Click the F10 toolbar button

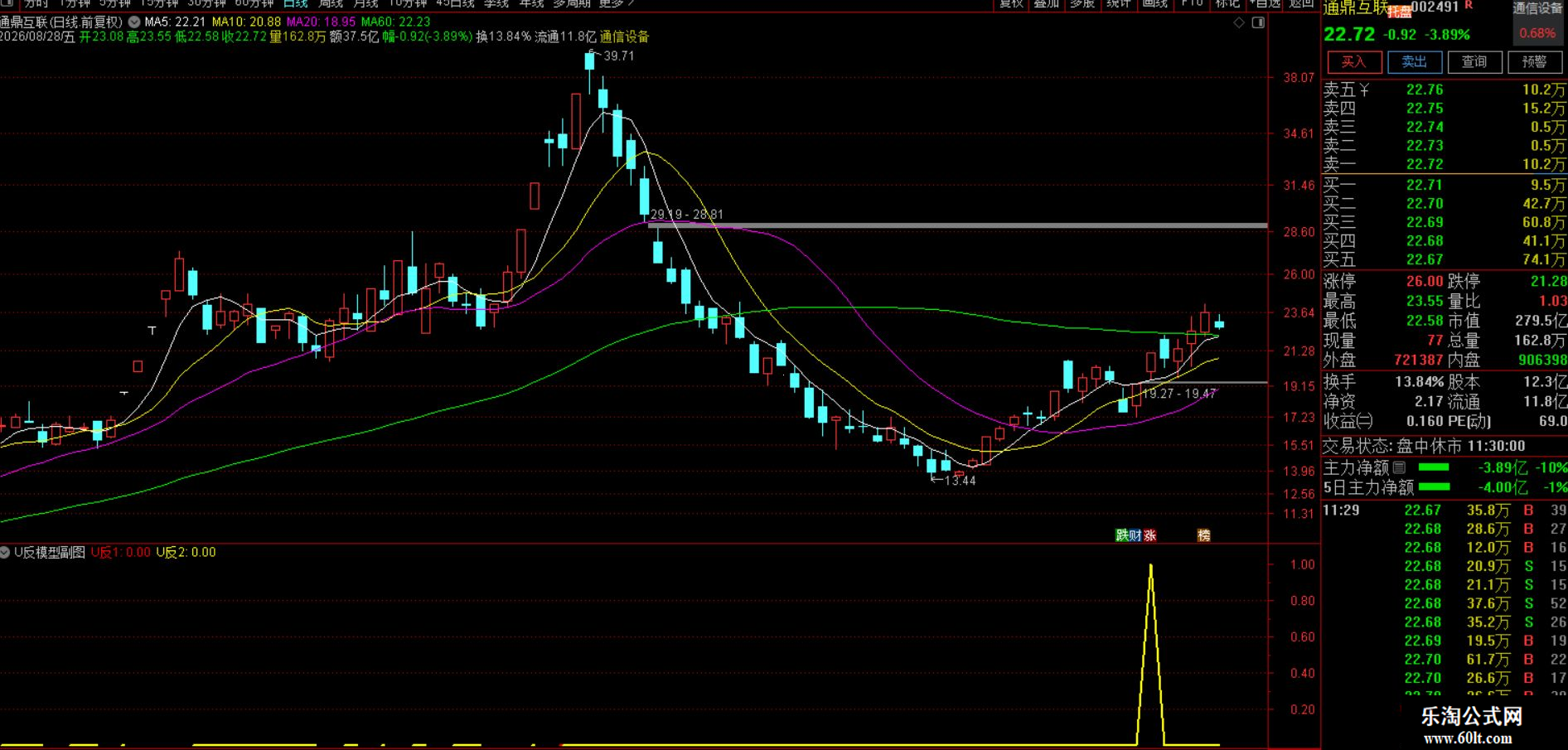(1192, 3)
